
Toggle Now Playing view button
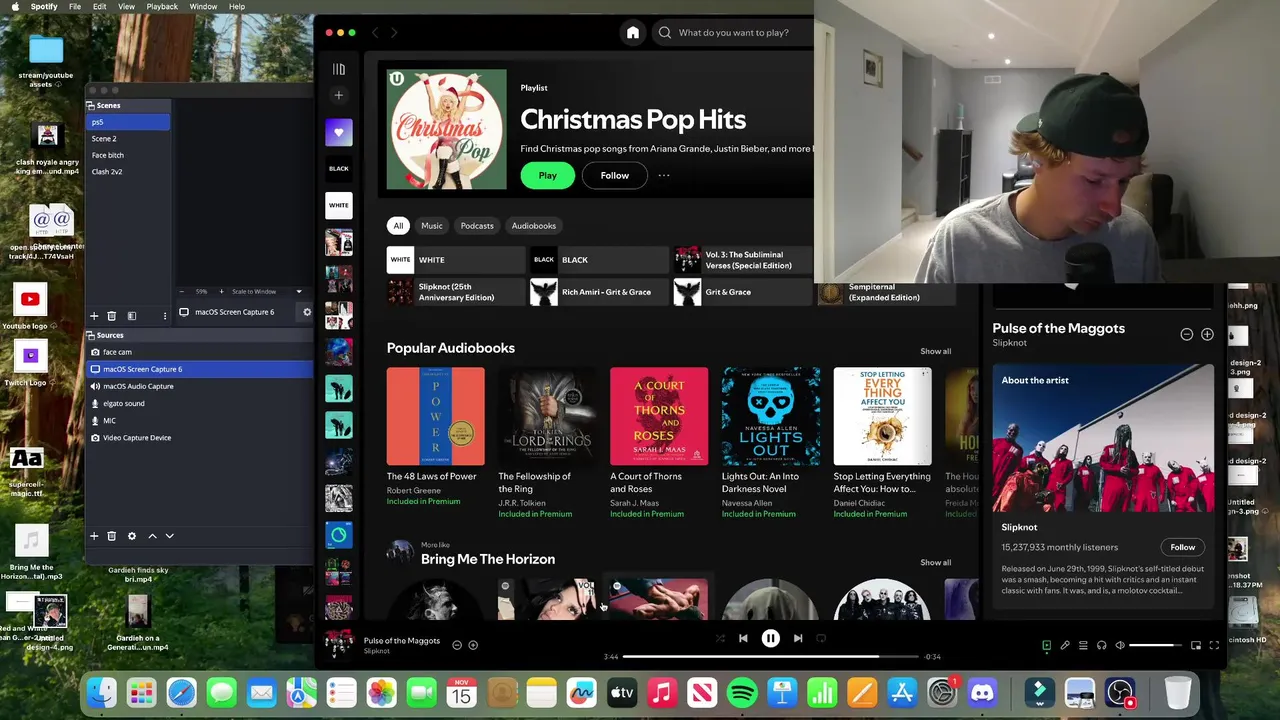[1046, 645]
